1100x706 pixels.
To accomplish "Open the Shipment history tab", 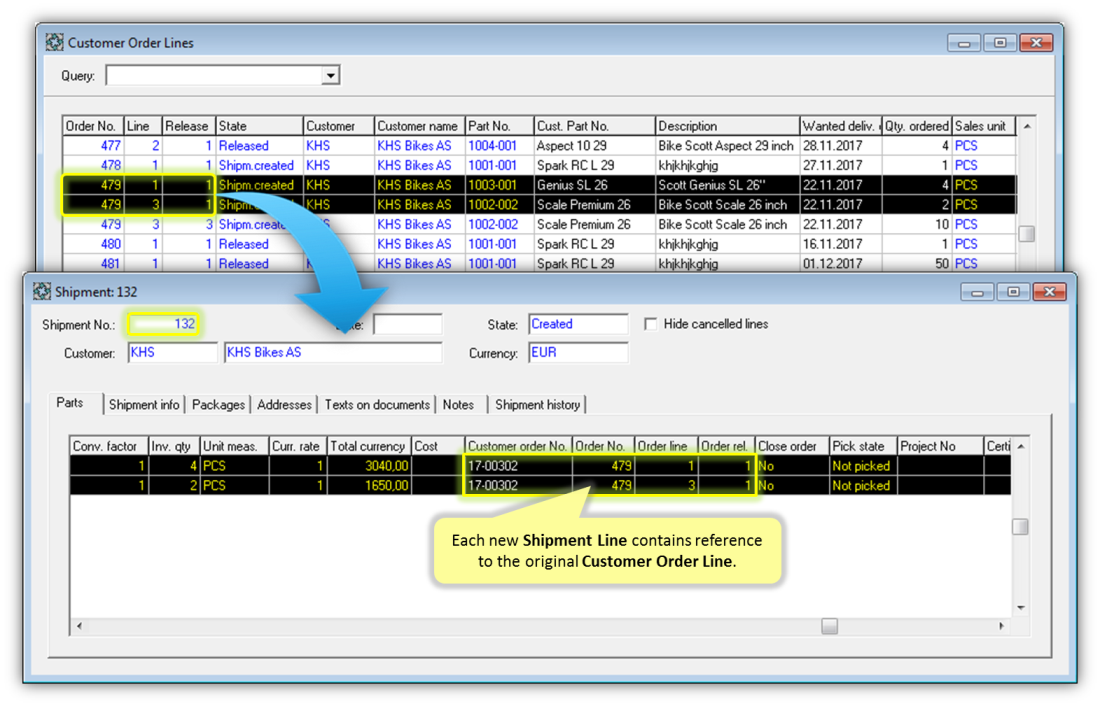I will click(537, 405).
